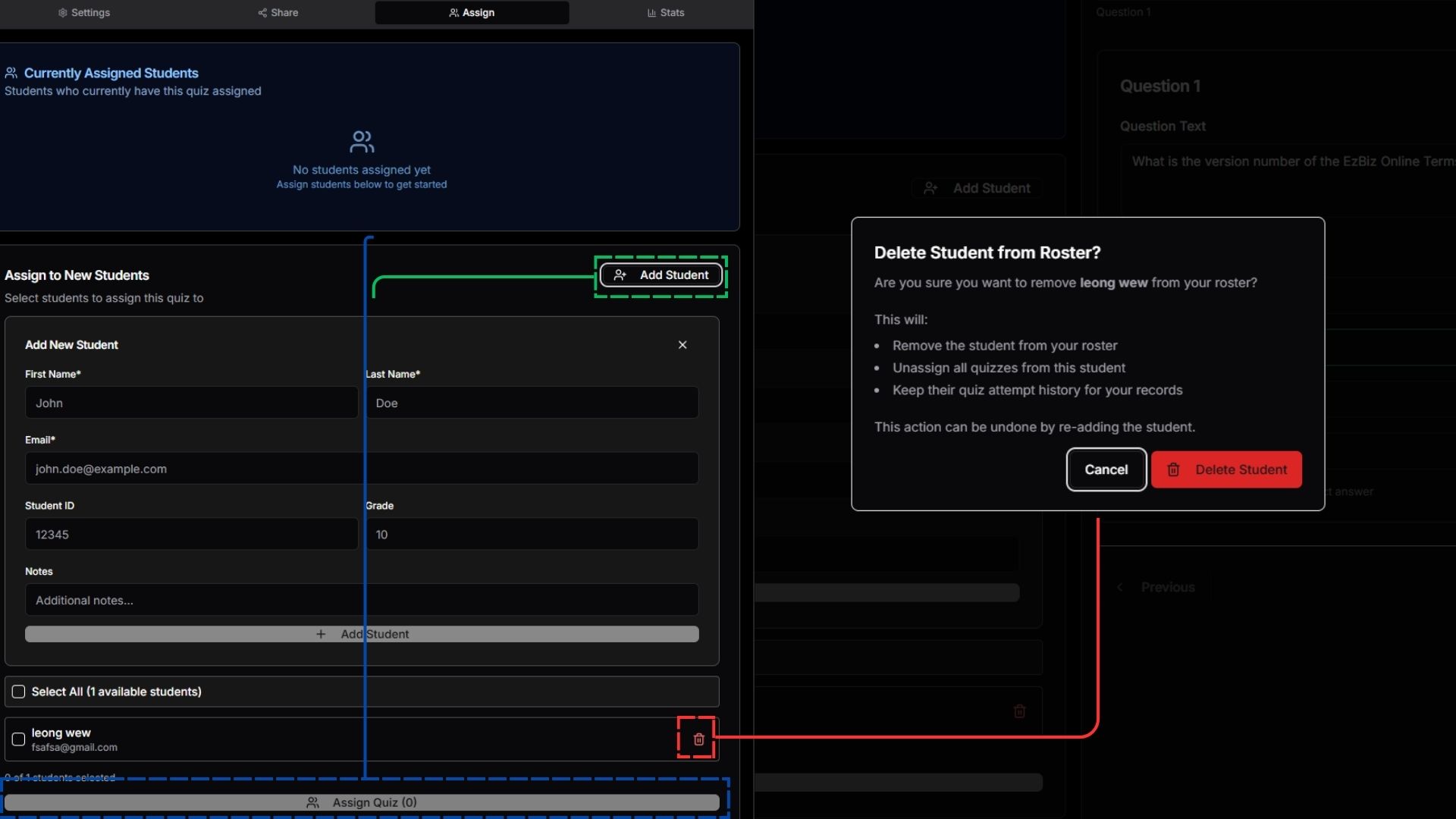The image size is (1456, 819).
Task: Click the Email input field
Action: [361, 468]
